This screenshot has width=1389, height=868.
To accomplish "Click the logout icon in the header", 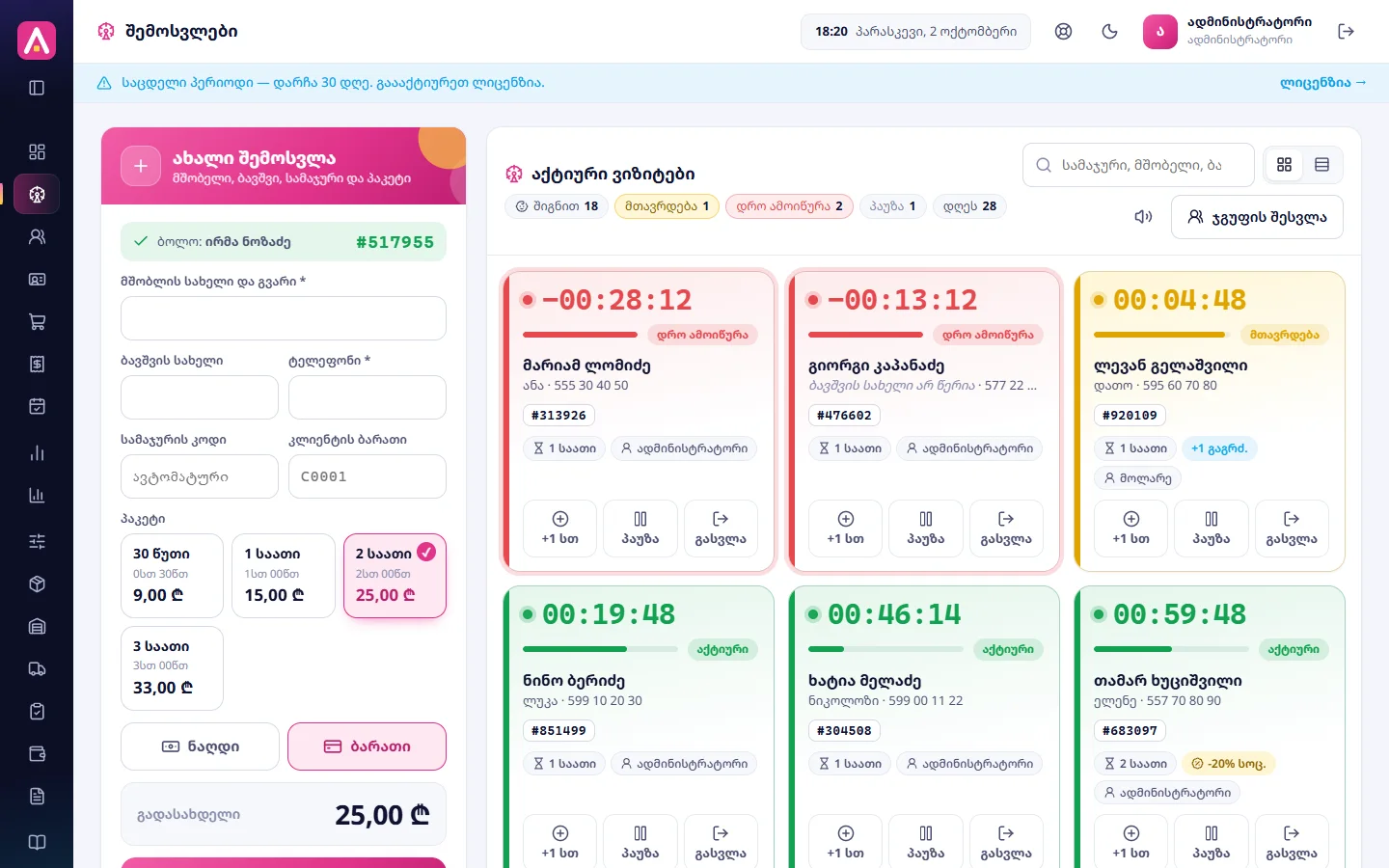I will point(1347,32).
